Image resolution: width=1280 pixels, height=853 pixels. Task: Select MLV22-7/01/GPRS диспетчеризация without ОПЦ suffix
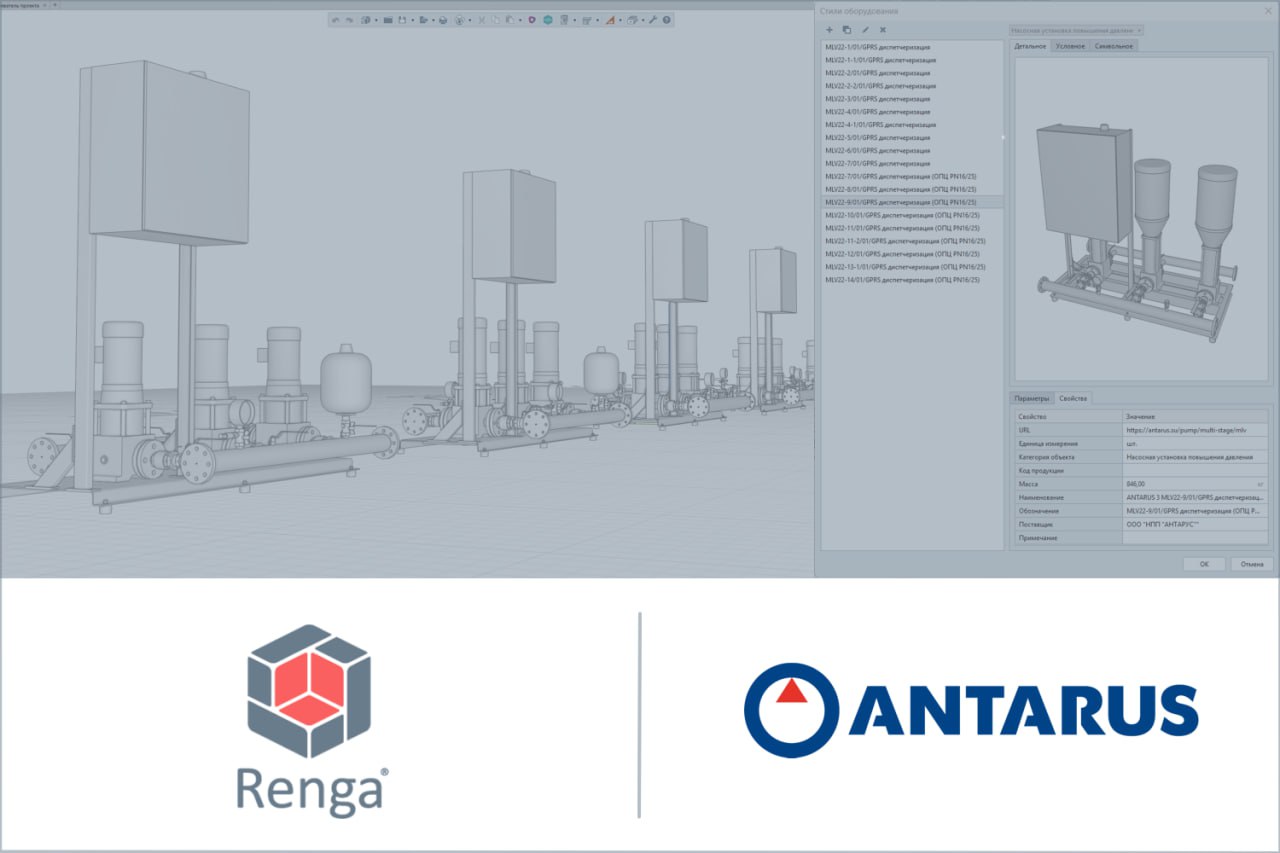[912, 164]
